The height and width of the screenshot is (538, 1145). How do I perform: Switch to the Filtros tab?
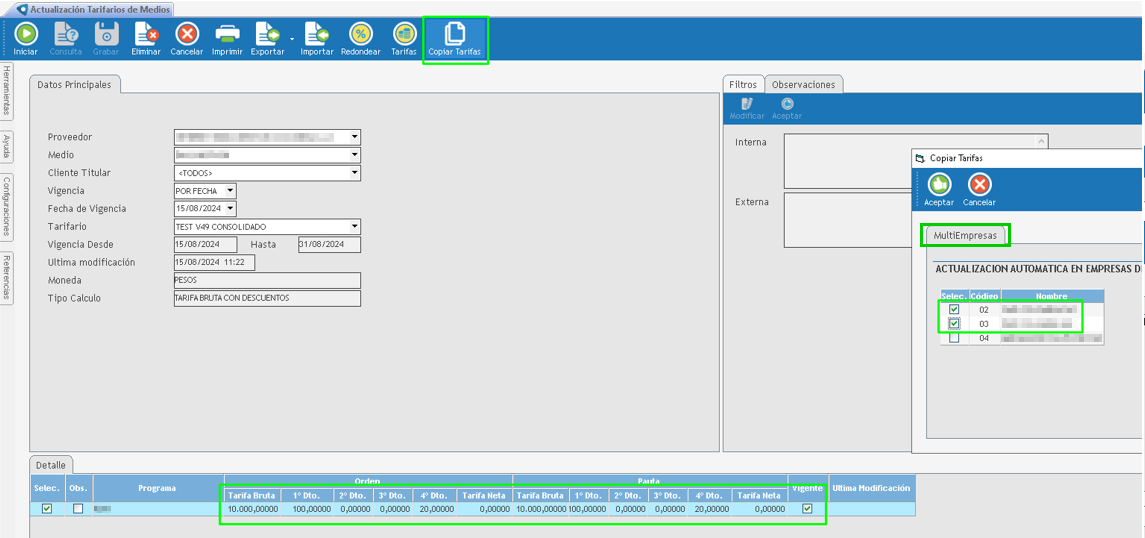coord(743,85)
